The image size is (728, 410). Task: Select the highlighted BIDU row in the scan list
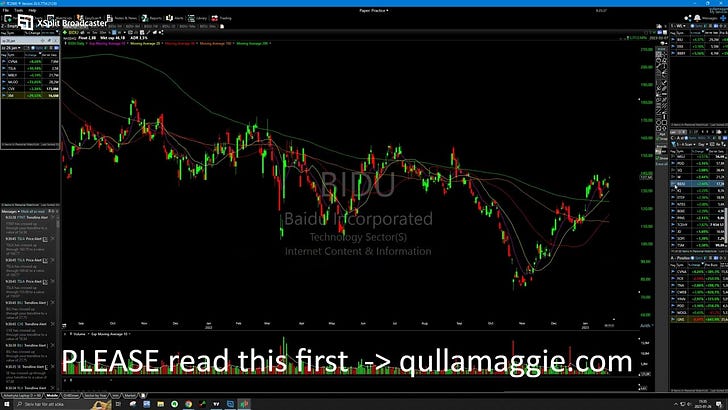[699, 184]
